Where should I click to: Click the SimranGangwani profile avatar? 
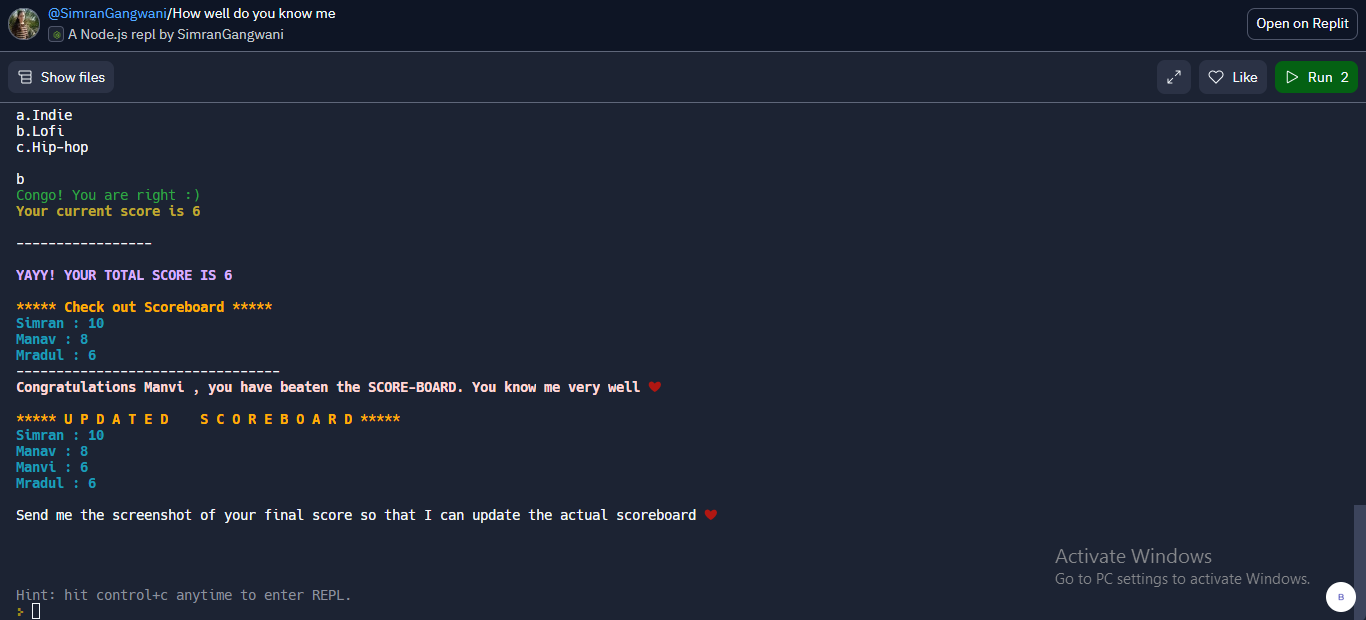24,24
